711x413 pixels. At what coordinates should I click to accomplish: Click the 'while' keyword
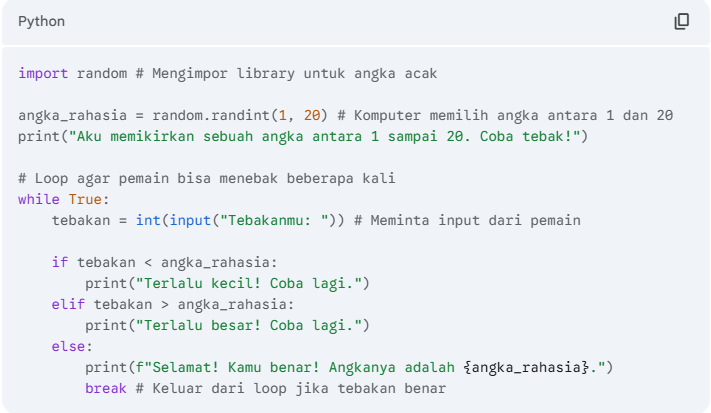point(38,199)
